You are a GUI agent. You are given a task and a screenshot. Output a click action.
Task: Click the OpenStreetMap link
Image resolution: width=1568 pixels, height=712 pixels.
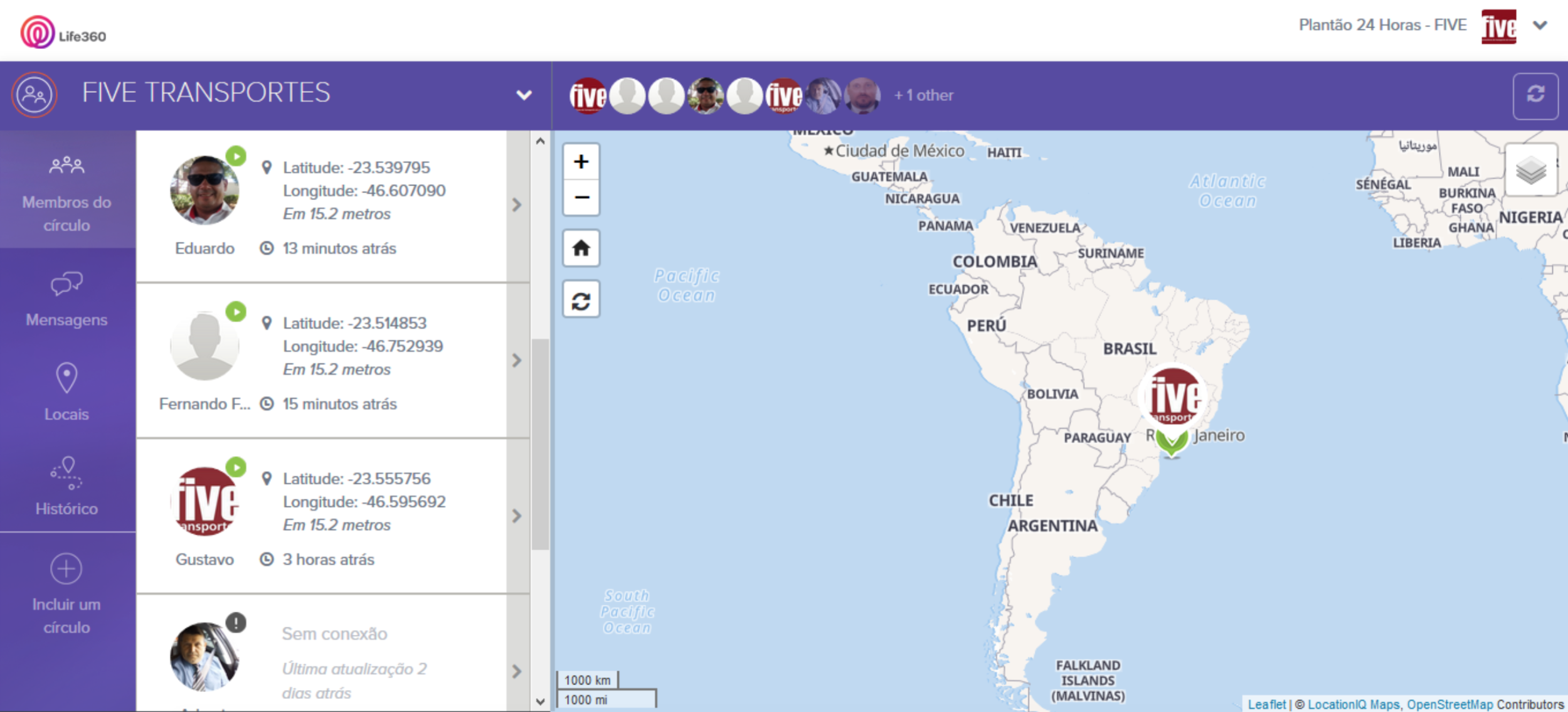coord(1449,704)
